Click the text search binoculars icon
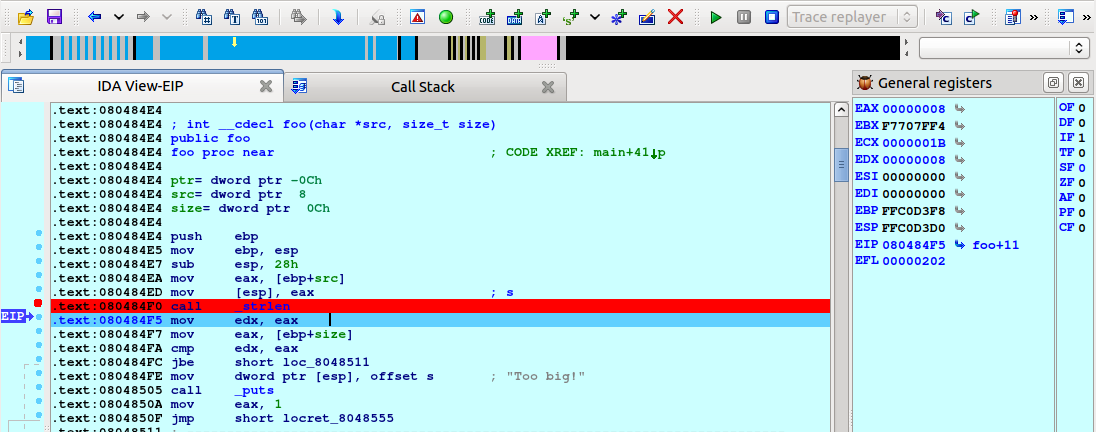Viewport: 1096px width, 432px height. pos(204,17)
